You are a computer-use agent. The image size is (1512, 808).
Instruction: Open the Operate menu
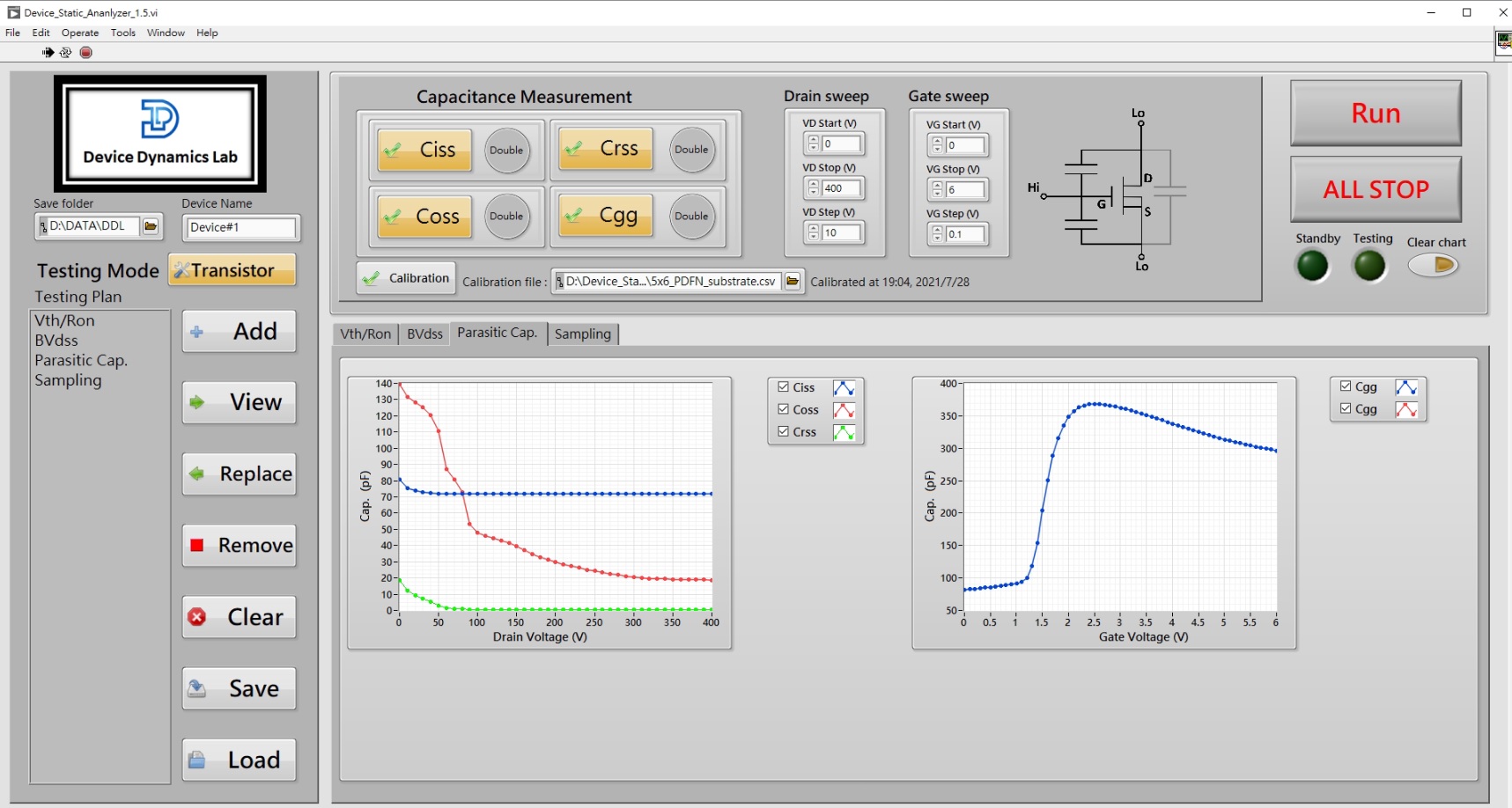click(x=80, y=33)
